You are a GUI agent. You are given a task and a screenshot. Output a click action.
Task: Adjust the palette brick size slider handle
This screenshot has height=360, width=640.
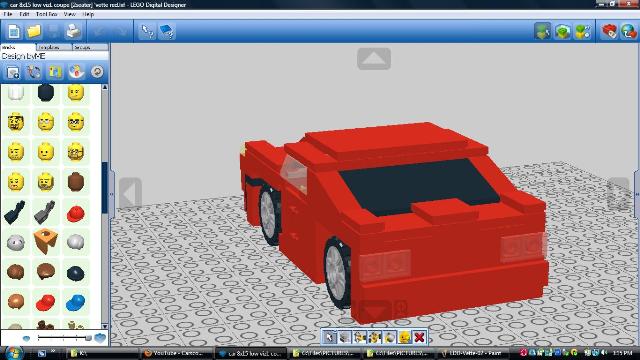(88, 338)
